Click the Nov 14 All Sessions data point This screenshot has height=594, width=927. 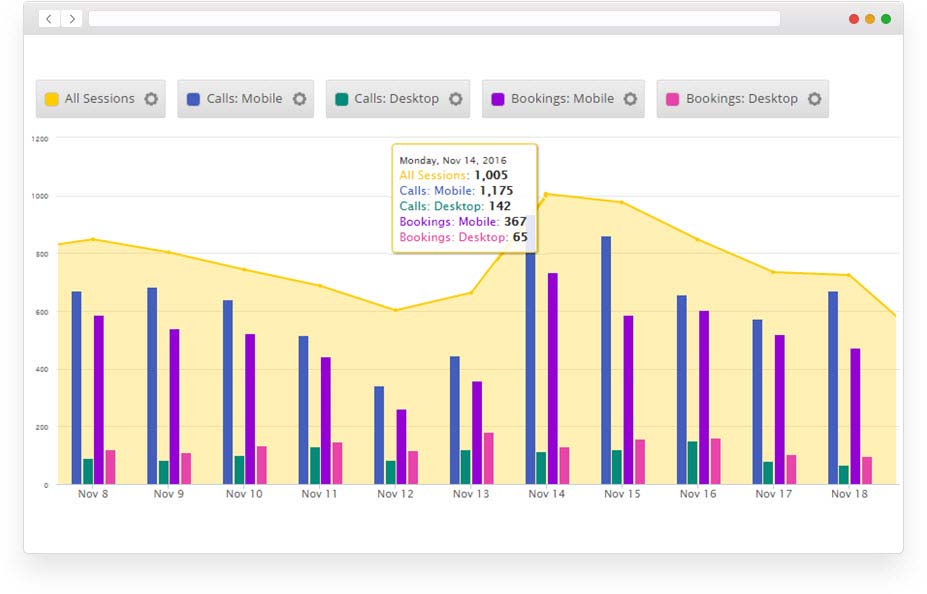click(546, 194)
